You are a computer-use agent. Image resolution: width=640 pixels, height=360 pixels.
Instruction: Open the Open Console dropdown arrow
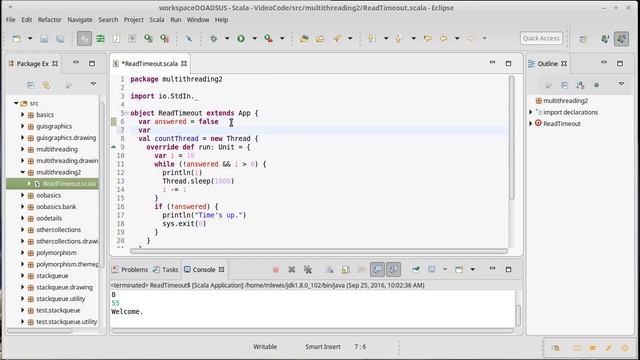tap(473, 269)
